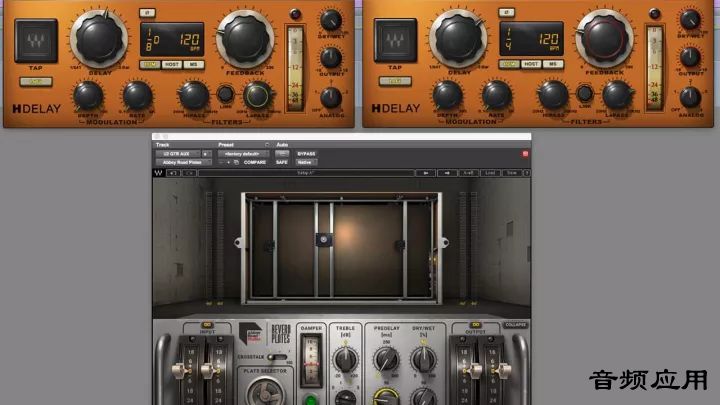Open the help question mark in WaveSystem toolbar

click(527, 173)
